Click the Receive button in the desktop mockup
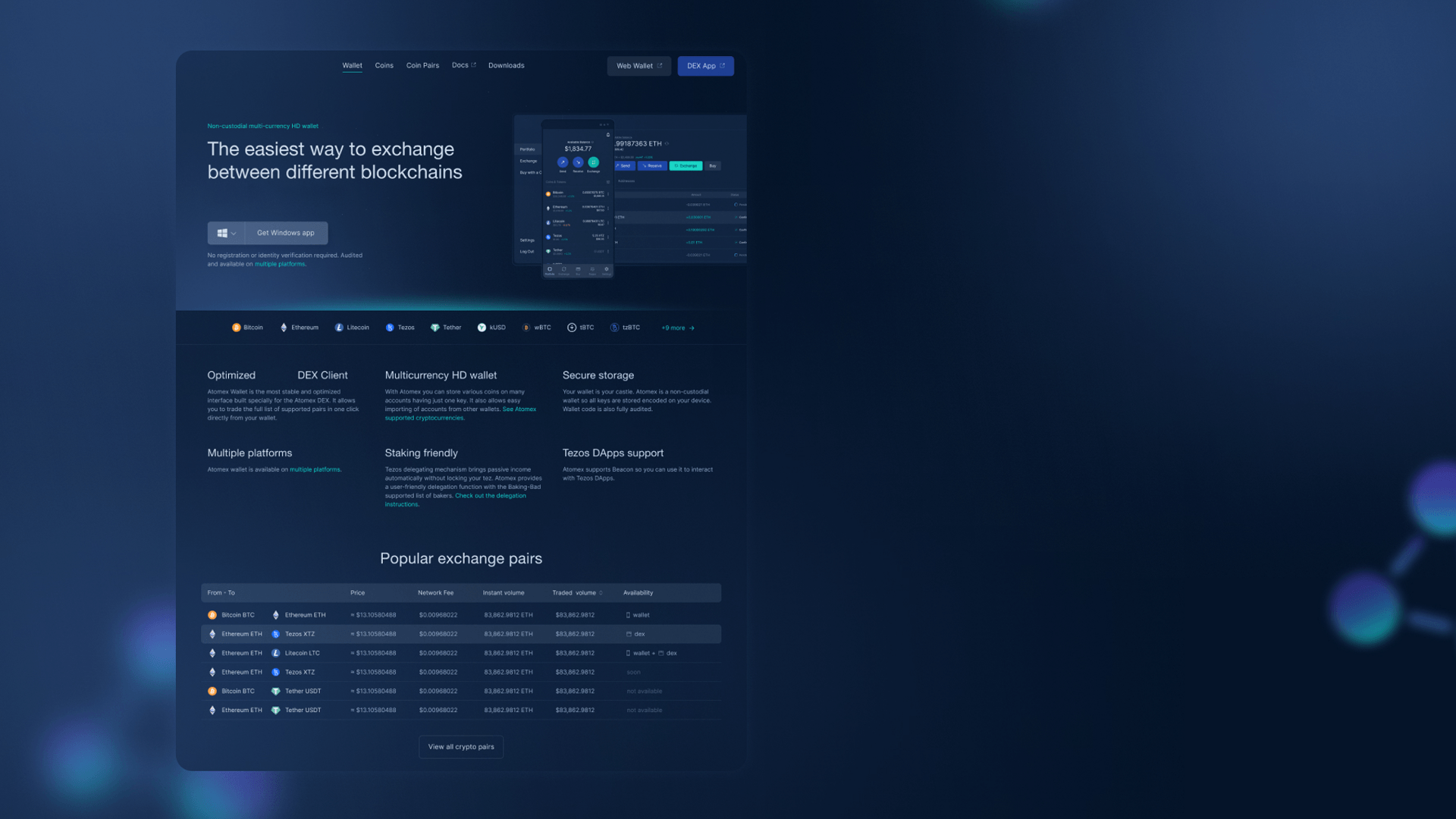 652,166
